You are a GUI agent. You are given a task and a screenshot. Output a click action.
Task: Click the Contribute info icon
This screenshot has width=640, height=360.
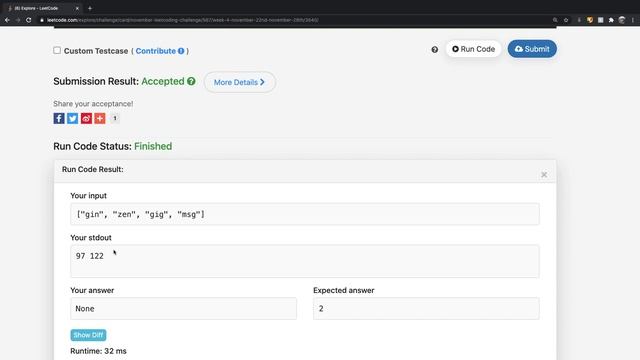tap(181, 51)
